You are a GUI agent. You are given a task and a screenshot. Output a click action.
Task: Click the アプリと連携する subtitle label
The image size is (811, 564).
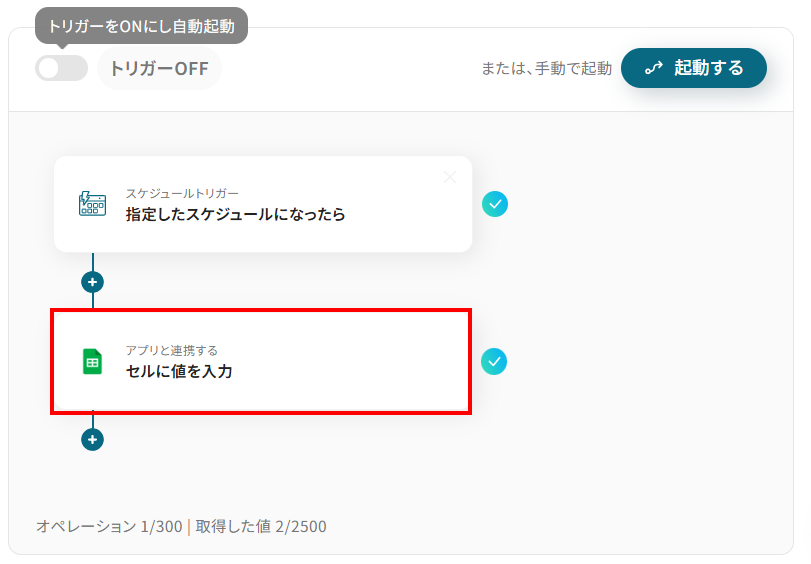[171, 350]
